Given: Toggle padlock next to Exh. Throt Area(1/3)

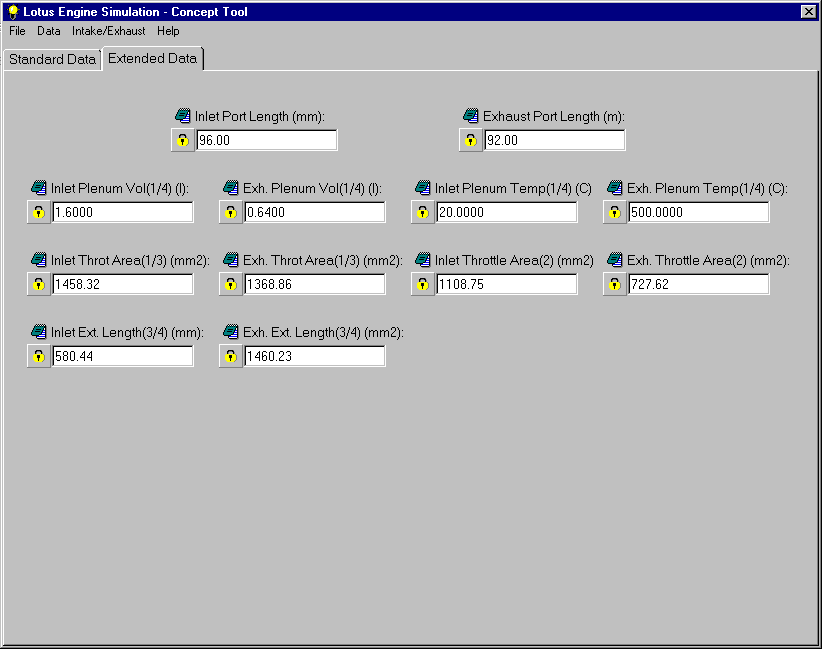Looking at the screenshot, I should [x=231, y=284].
